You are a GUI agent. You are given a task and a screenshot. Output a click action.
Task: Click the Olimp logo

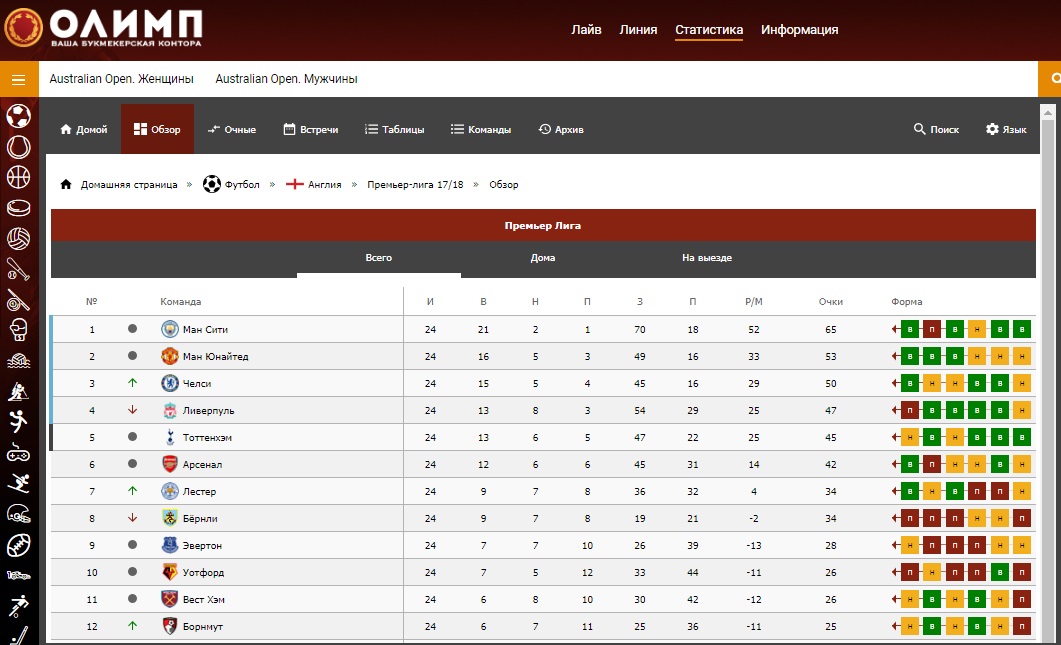tap(103, 28)
